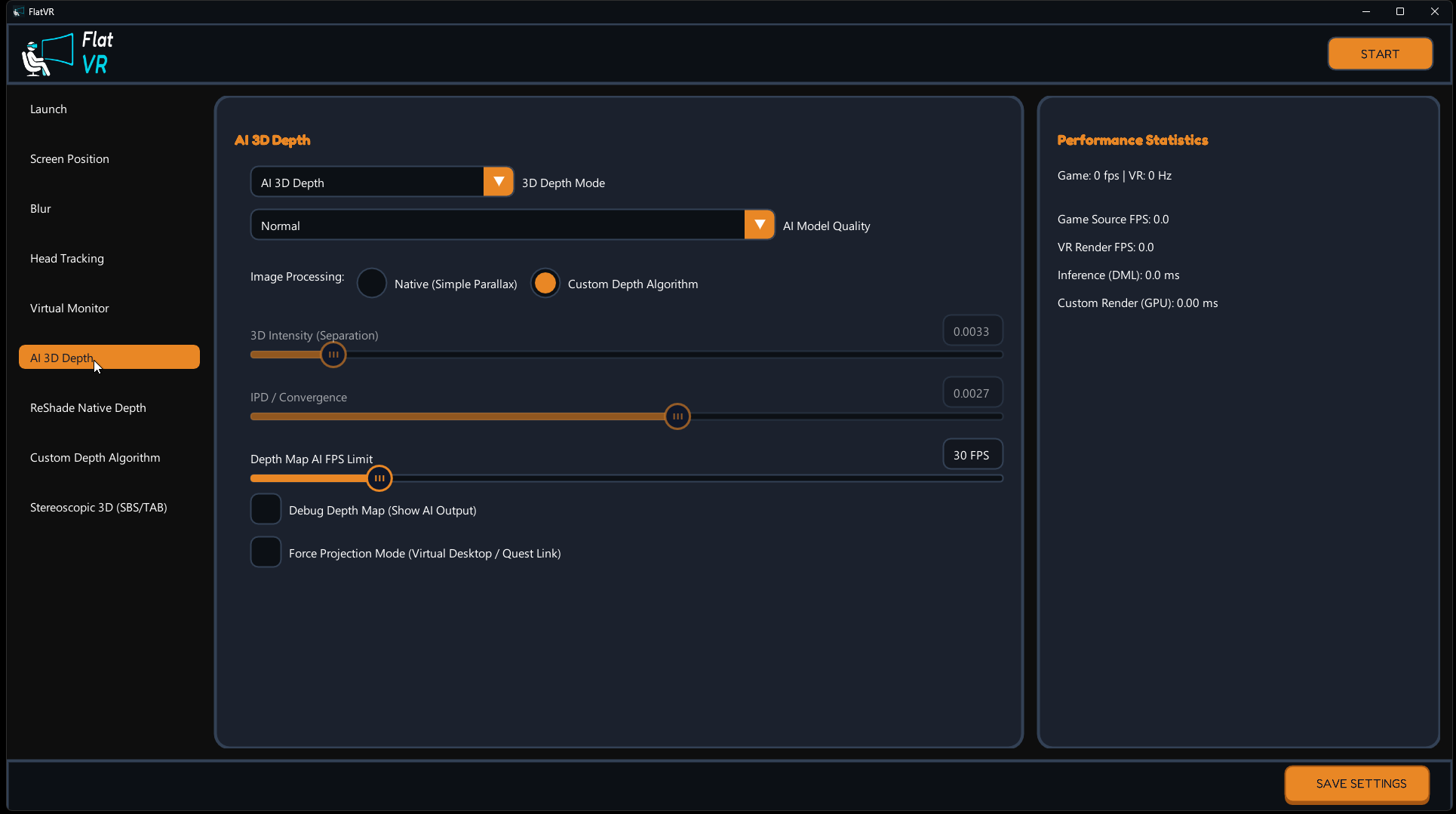Click the 'Game: 0 fps | VR: 0 Hz' text

[x=1114, y=175]
